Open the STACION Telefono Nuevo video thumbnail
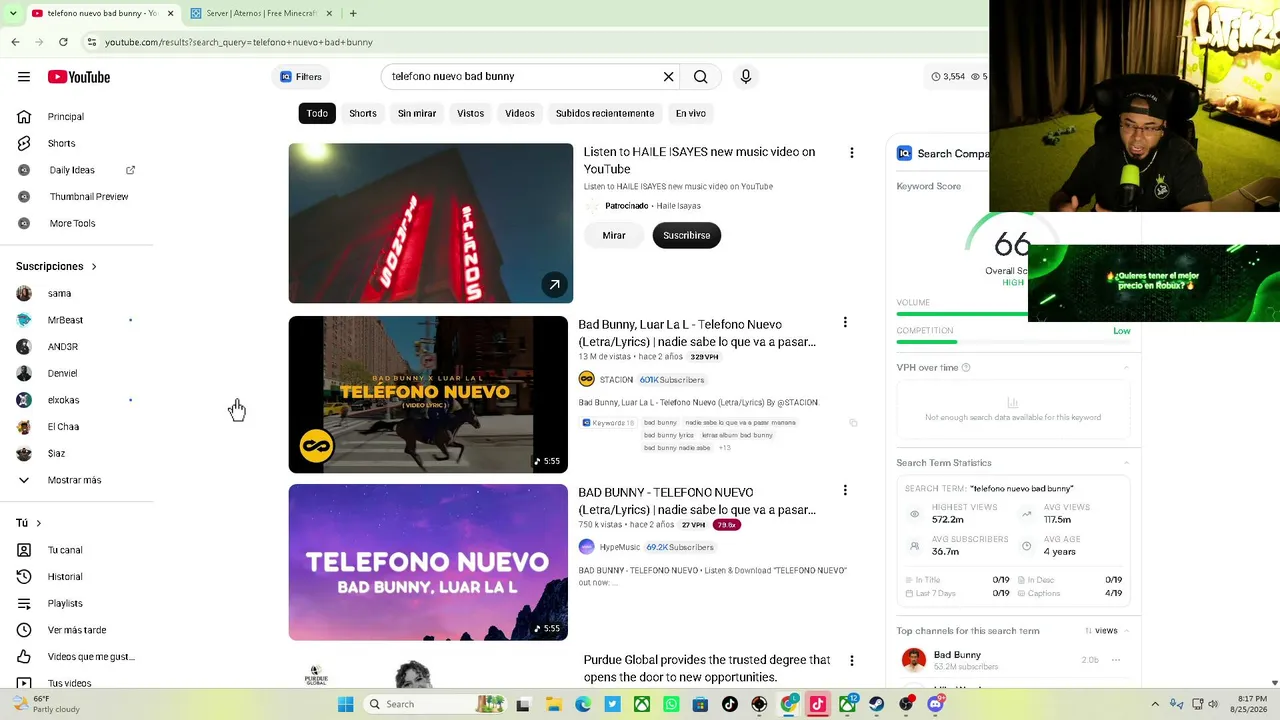 pos(428,395)
